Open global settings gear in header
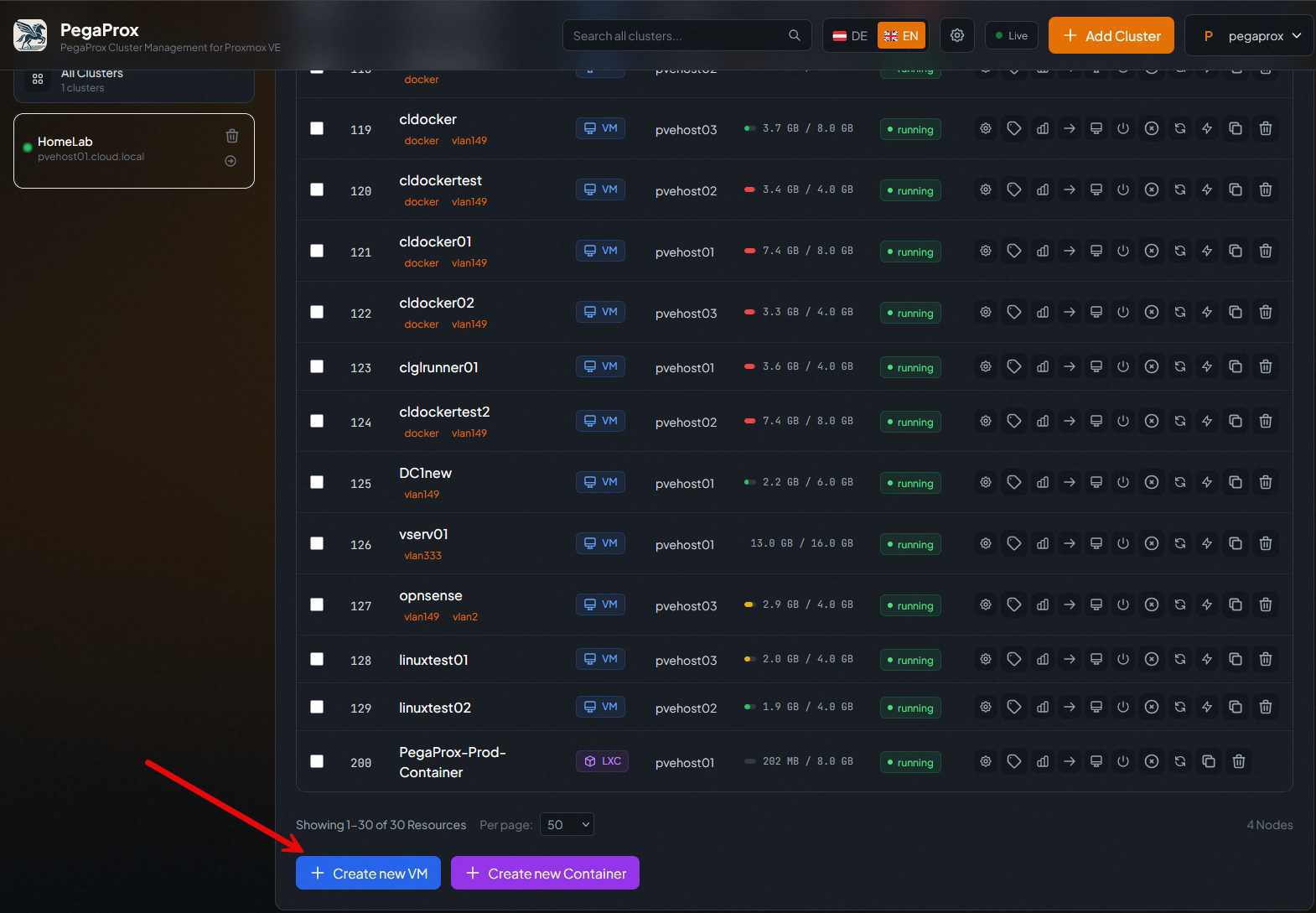This screenshot has height=913, width=1316. 957,35
